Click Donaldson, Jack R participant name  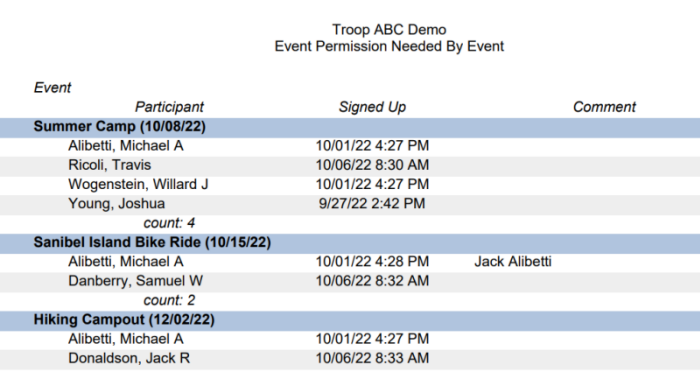(x=129, y=358)
